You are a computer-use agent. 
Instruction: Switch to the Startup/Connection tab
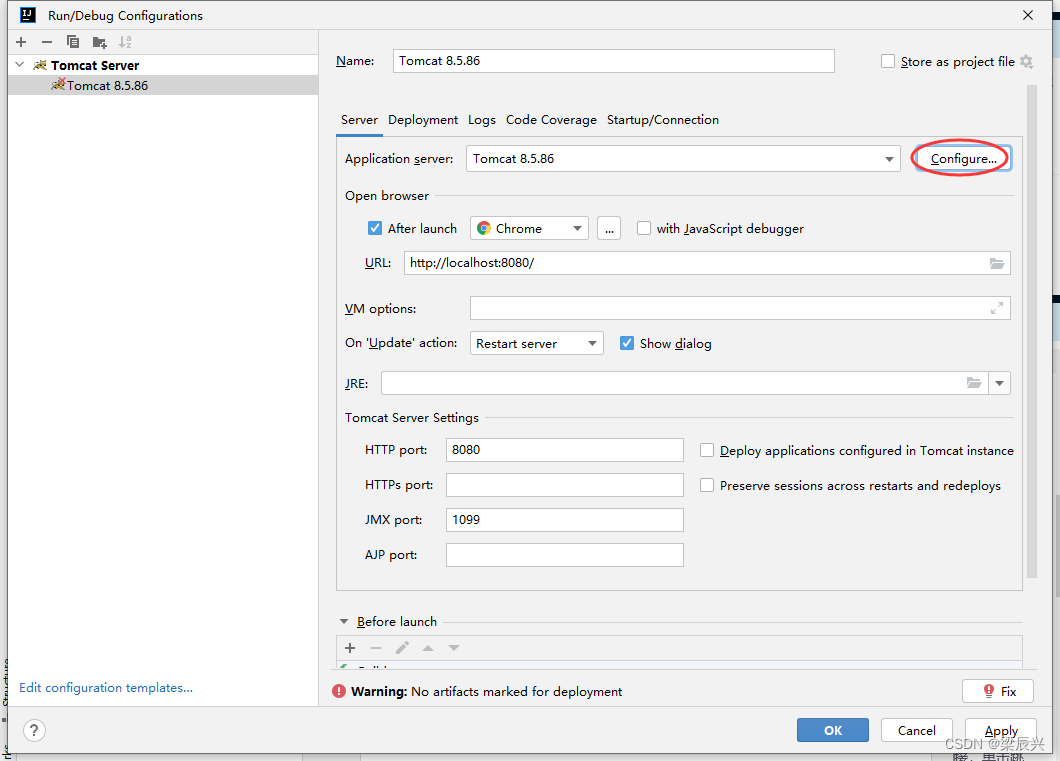662,120
